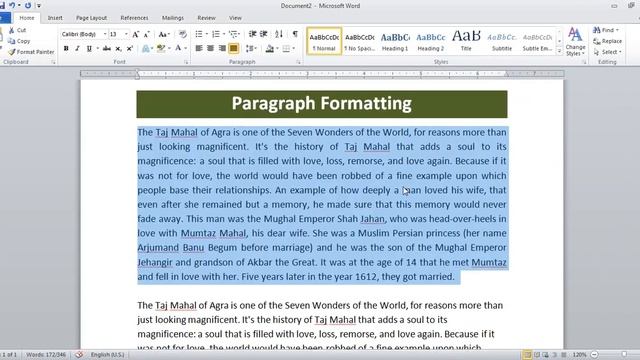This screenshot has height=360, width=640.
Task: Open the multilevel list menu
Action: pos(234,34)
